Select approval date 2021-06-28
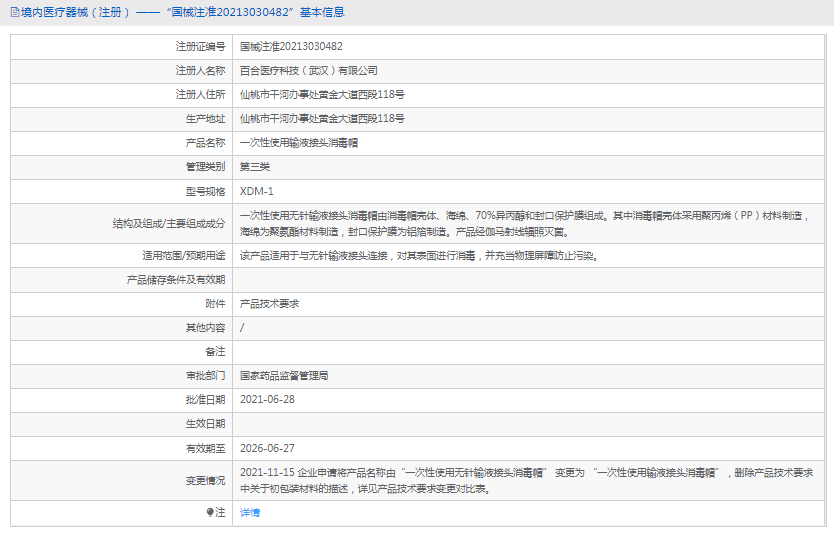The image size is (834, 534). pos(267,400)
